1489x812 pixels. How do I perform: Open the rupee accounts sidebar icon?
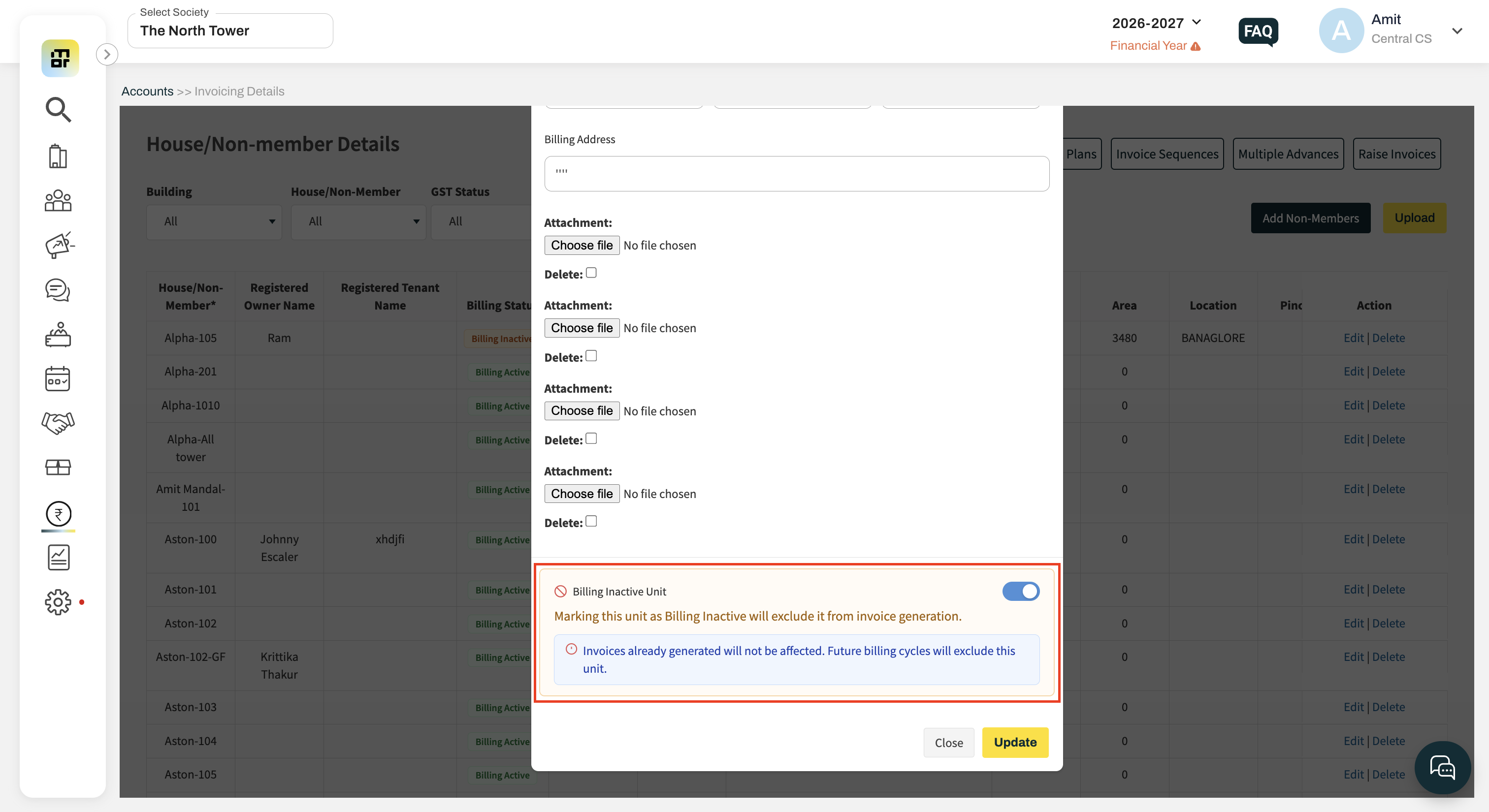coord(59,513)
